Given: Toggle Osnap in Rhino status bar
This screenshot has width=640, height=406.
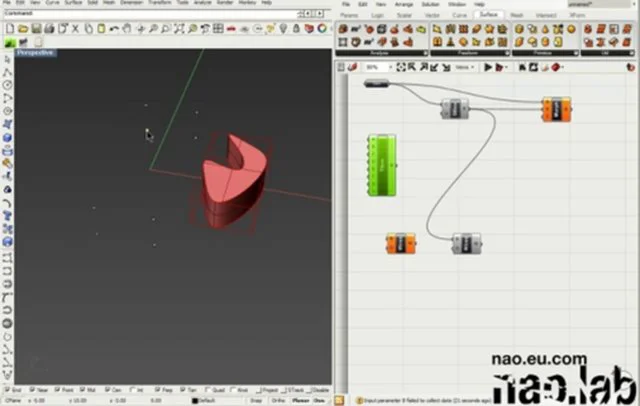Looking at the screenshot, I should (x=320, y=401).
